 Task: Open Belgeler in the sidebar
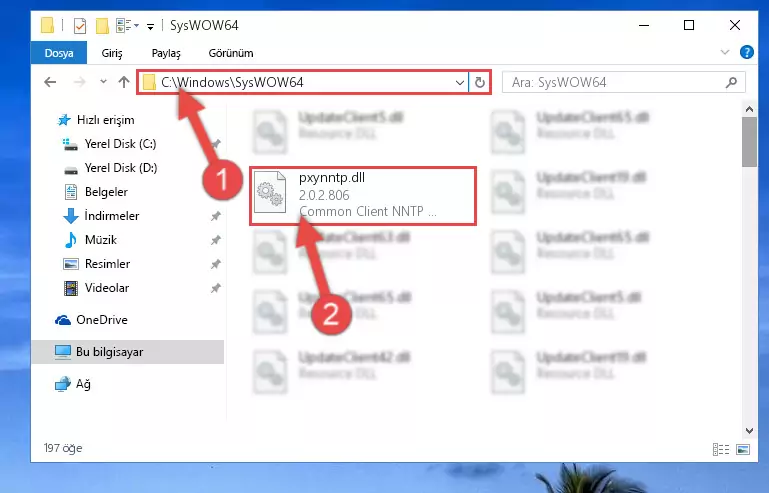click(x=106, y=192)
